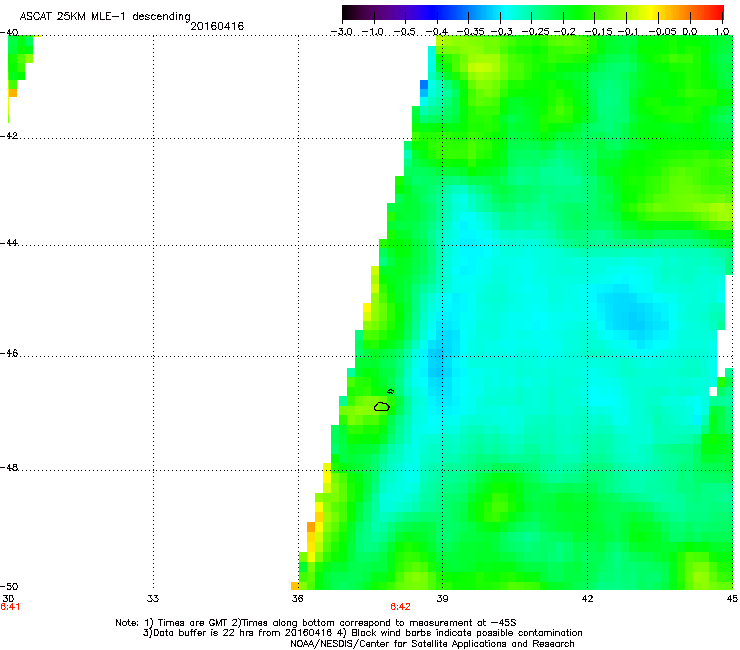Image resolution: width=740 pixels, height=650 pixels.
Task: Click the color bar label 1.0
Action: coord(722,32)
